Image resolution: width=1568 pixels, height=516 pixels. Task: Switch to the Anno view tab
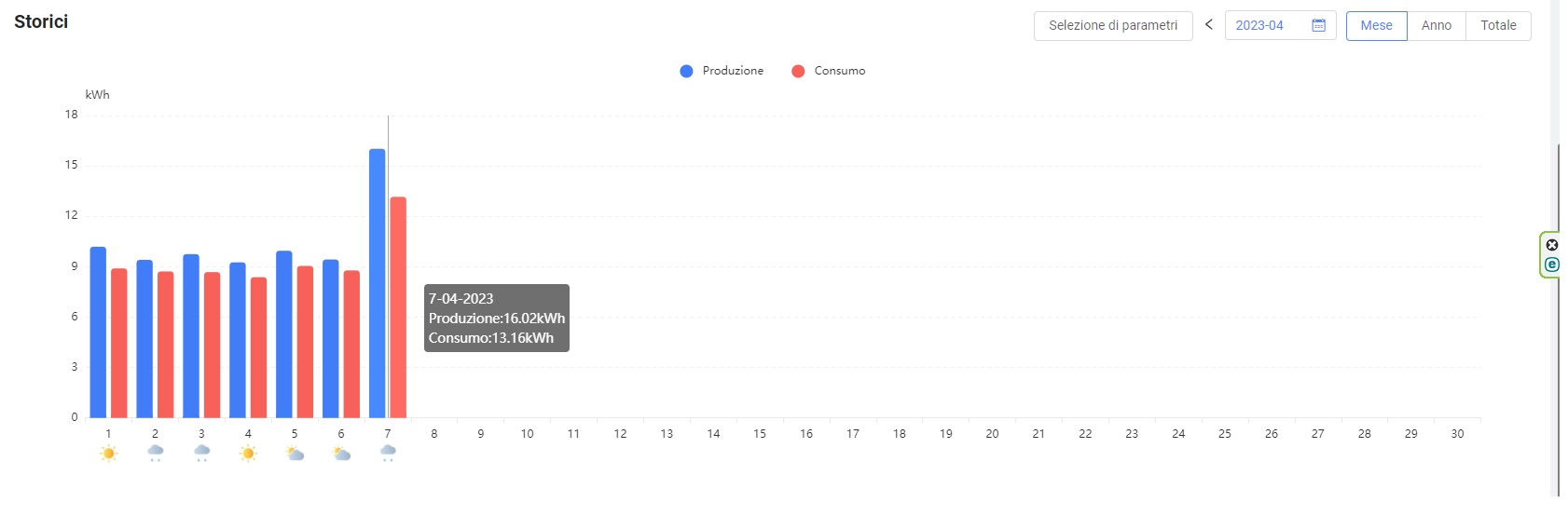1437,25
